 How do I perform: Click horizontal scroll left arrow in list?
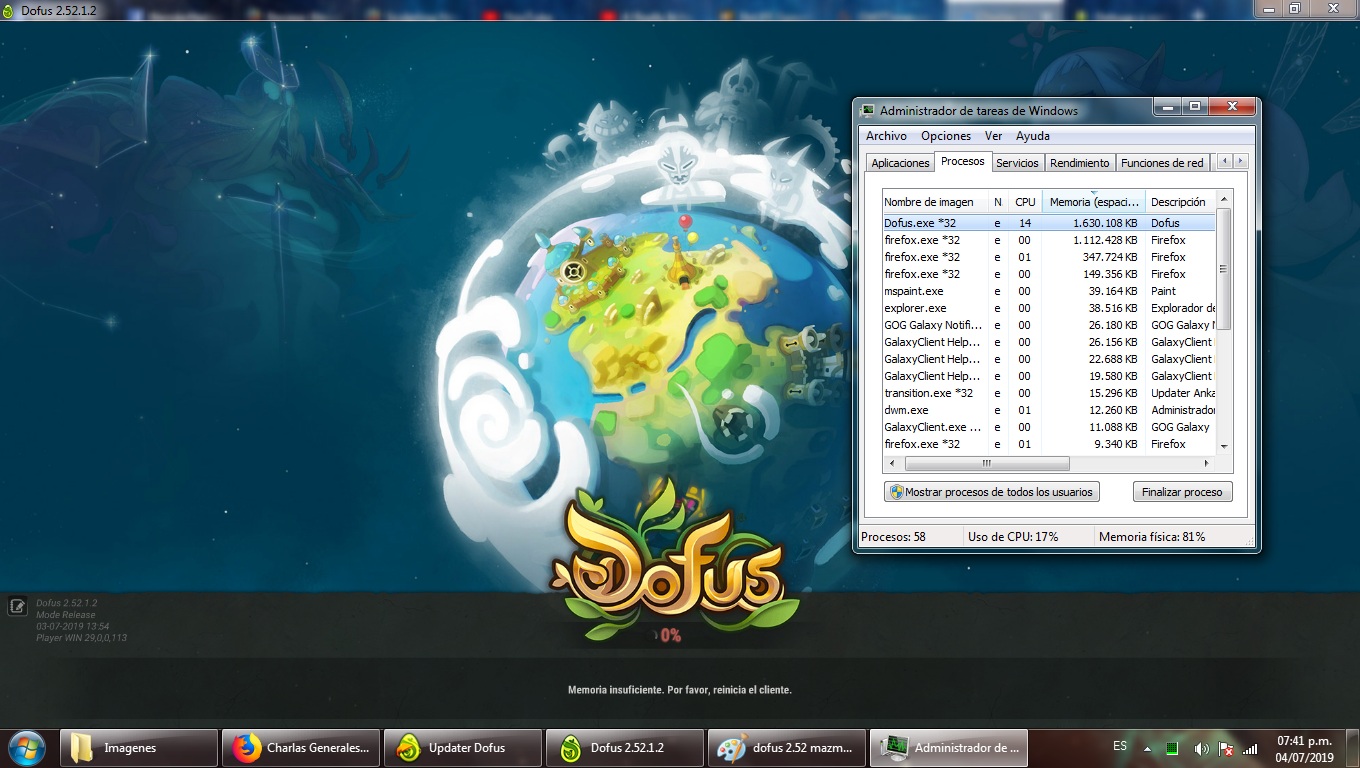pyautogui.click(x=891, y=464)
